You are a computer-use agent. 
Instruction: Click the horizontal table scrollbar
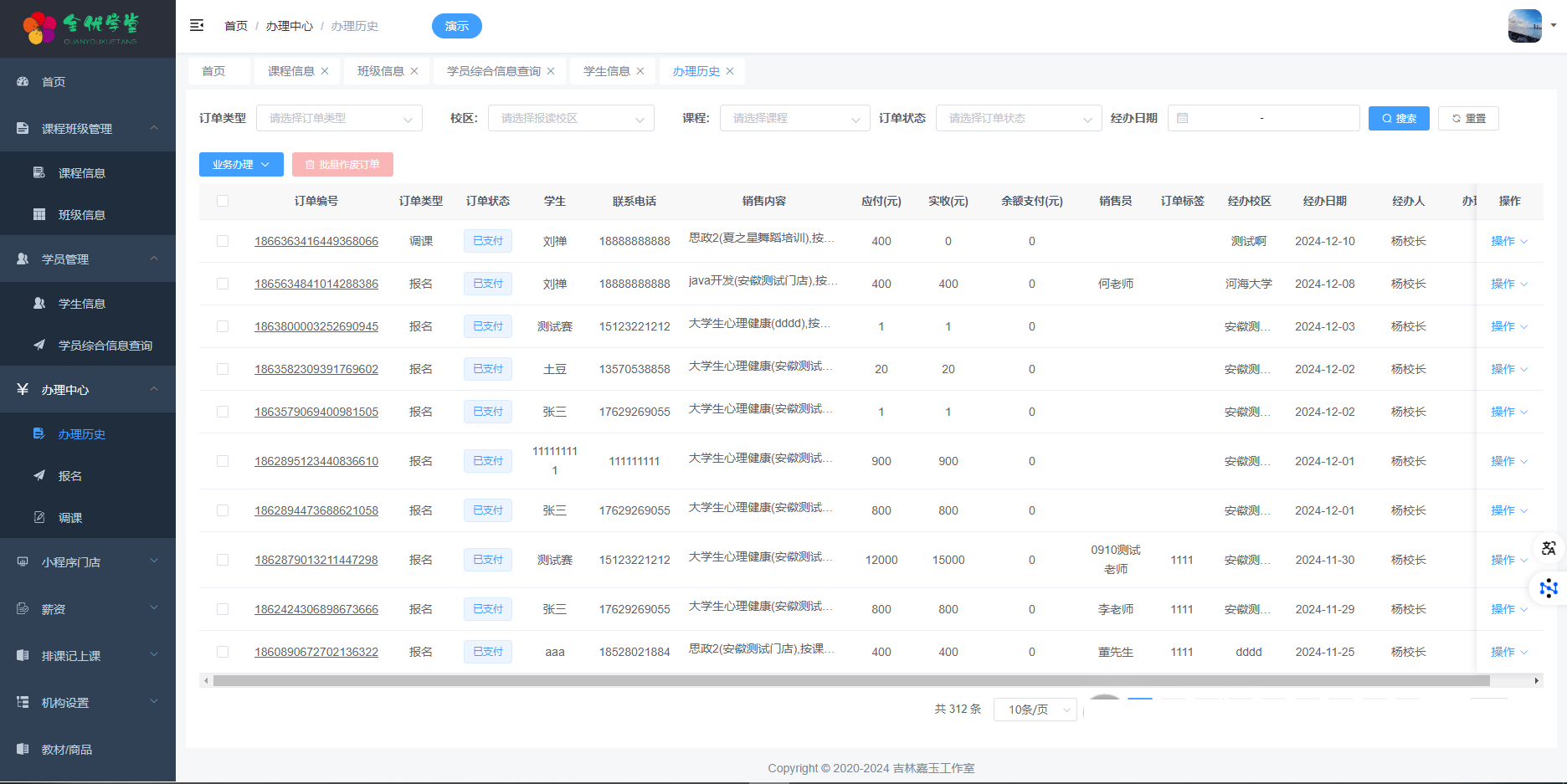point(850,681)
